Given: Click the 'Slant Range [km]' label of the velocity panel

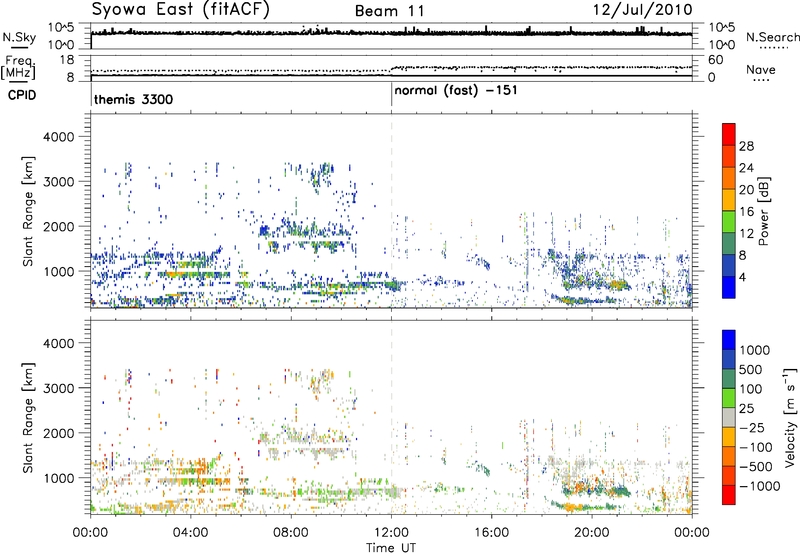Looking at the screenshot, I should coord(28,417).
